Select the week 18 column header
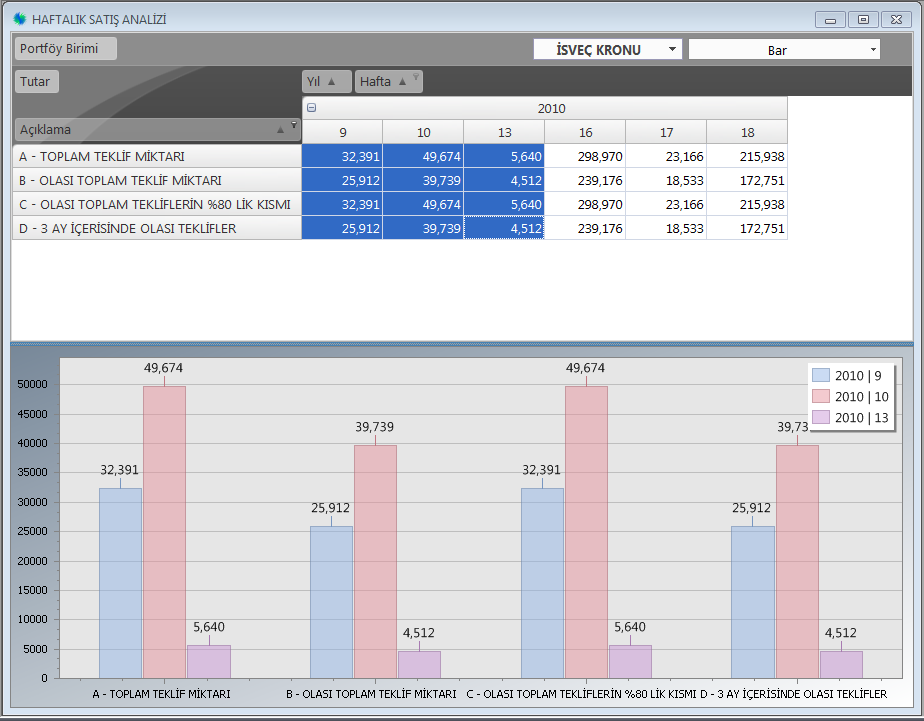The height and width of the screenshot is (721, 924). (x=747, y=132)
